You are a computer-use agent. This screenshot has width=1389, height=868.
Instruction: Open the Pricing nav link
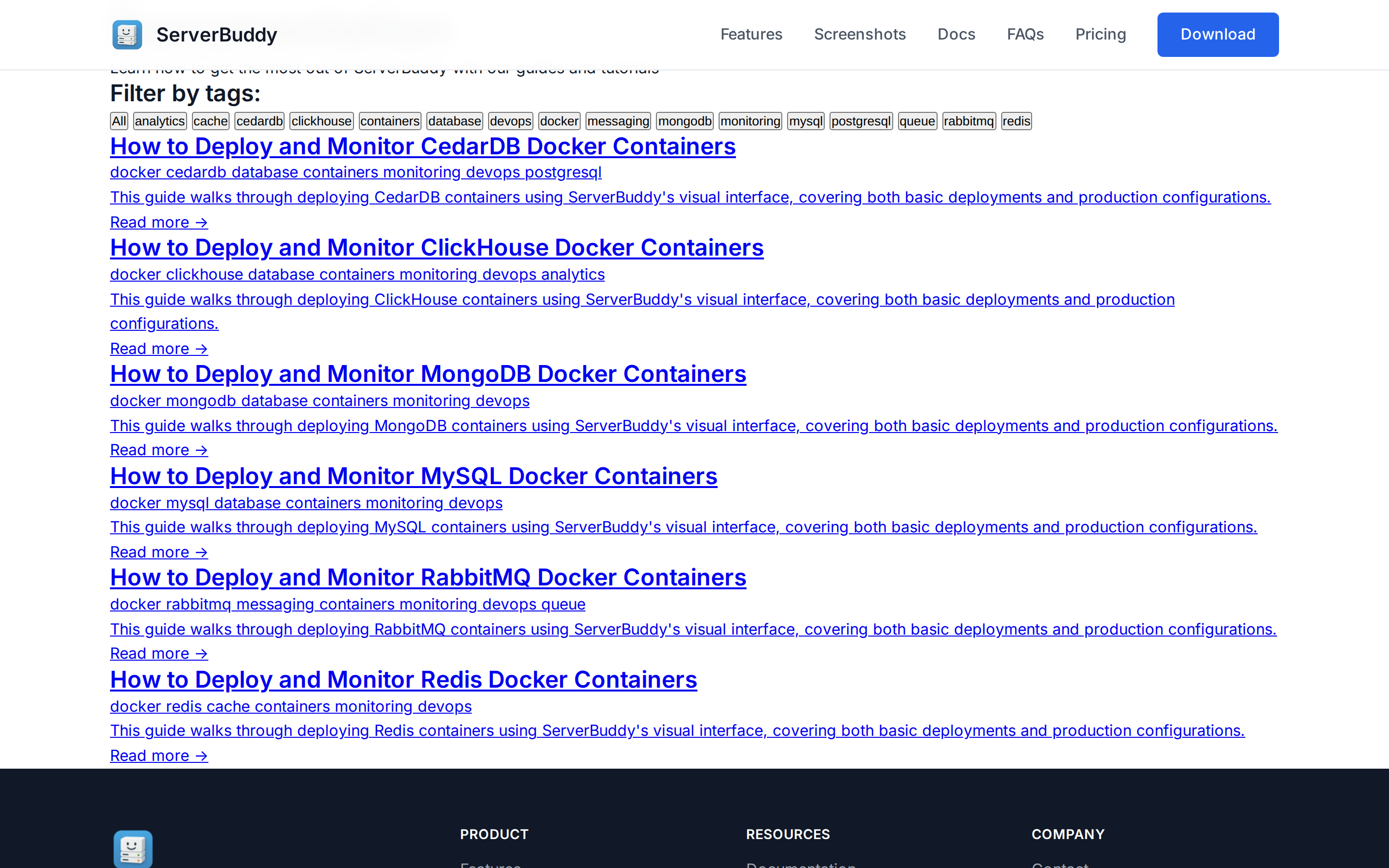tap(1100, 34)
